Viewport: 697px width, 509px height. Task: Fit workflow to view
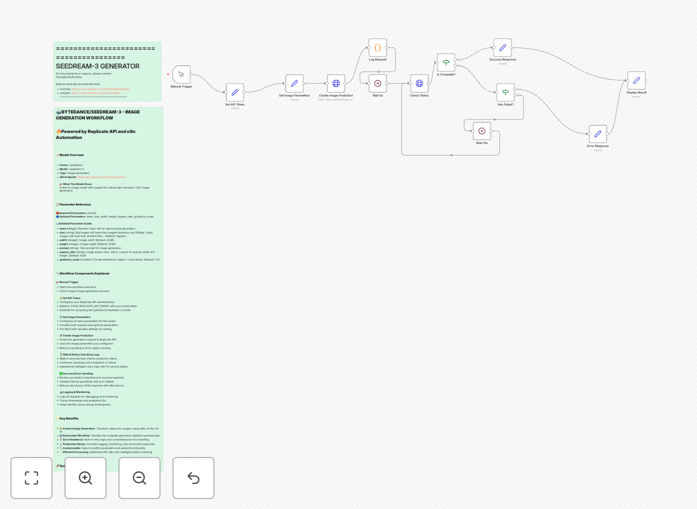pos(32,478)
